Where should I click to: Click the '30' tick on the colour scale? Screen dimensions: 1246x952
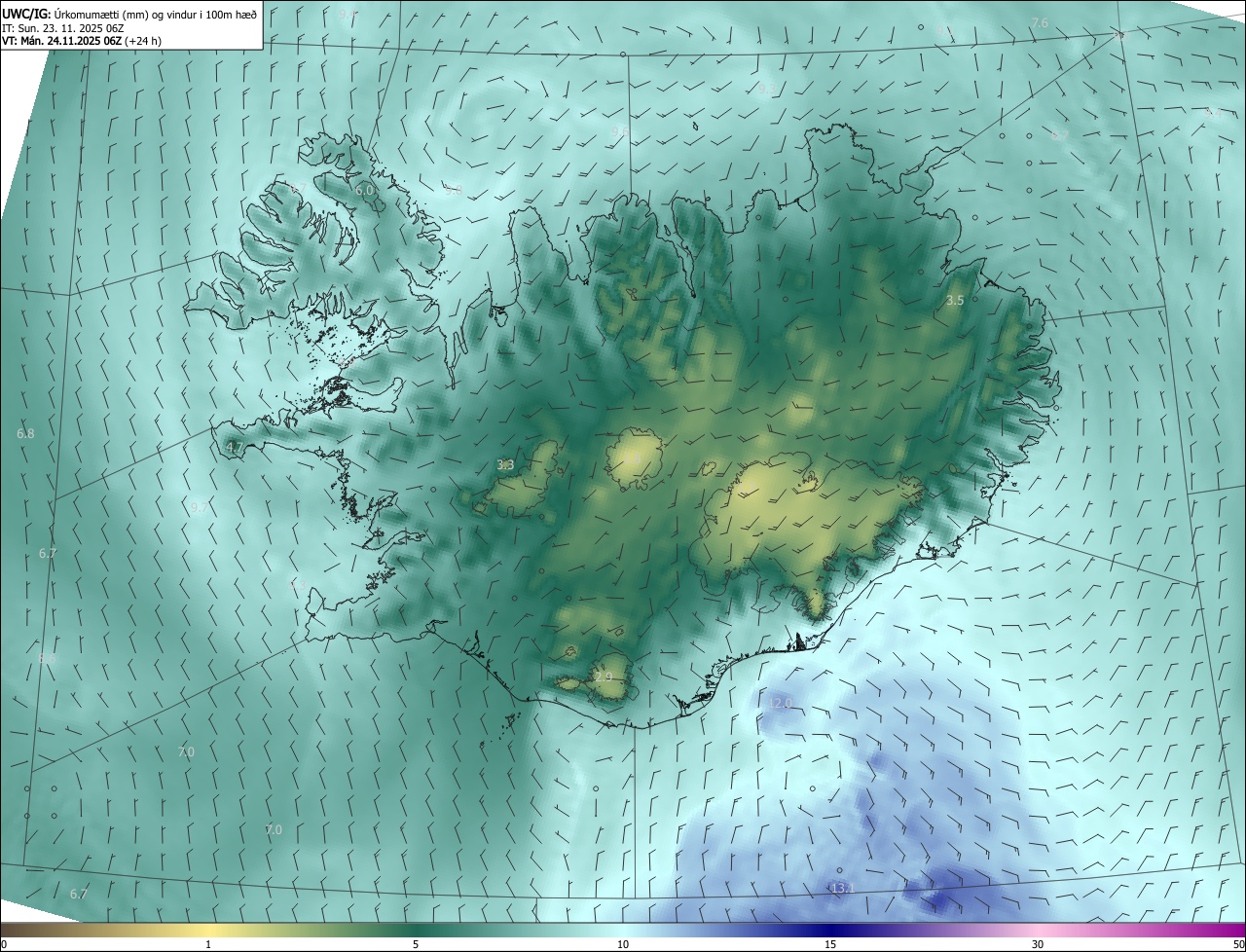click(1038, 944)
